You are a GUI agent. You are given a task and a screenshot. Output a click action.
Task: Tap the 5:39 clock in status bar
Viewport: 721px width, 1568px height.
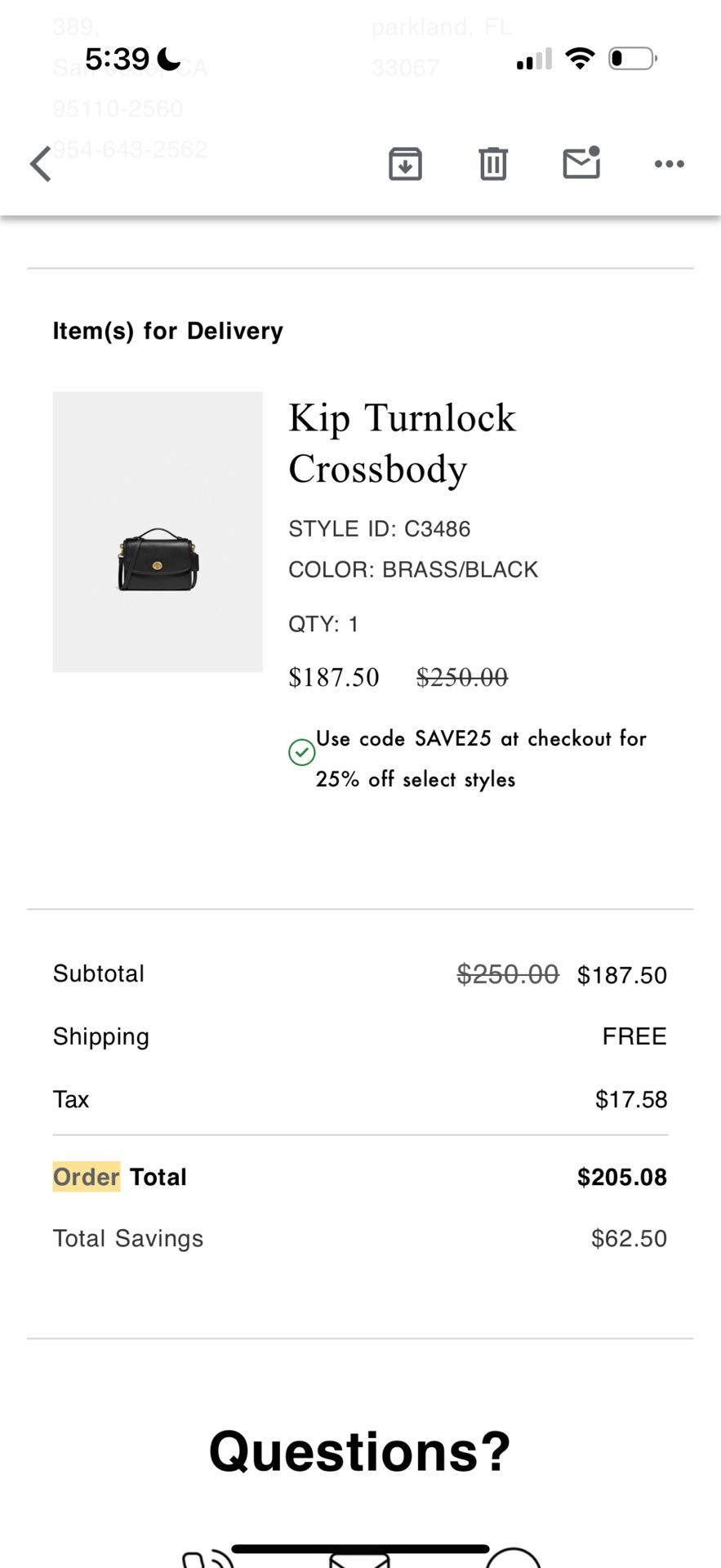point(118,59)
